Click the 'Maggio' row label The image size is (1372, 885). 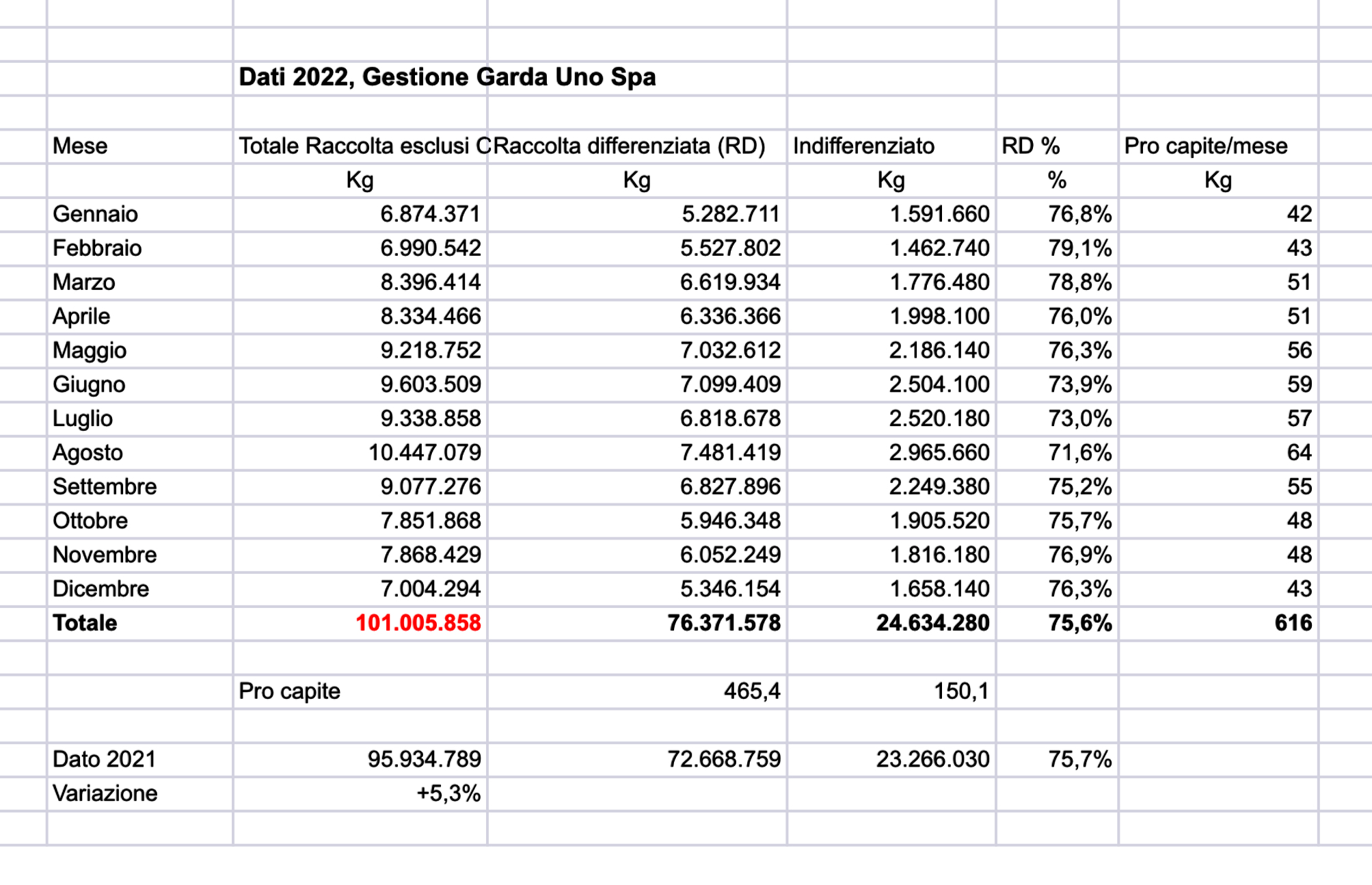90,351
